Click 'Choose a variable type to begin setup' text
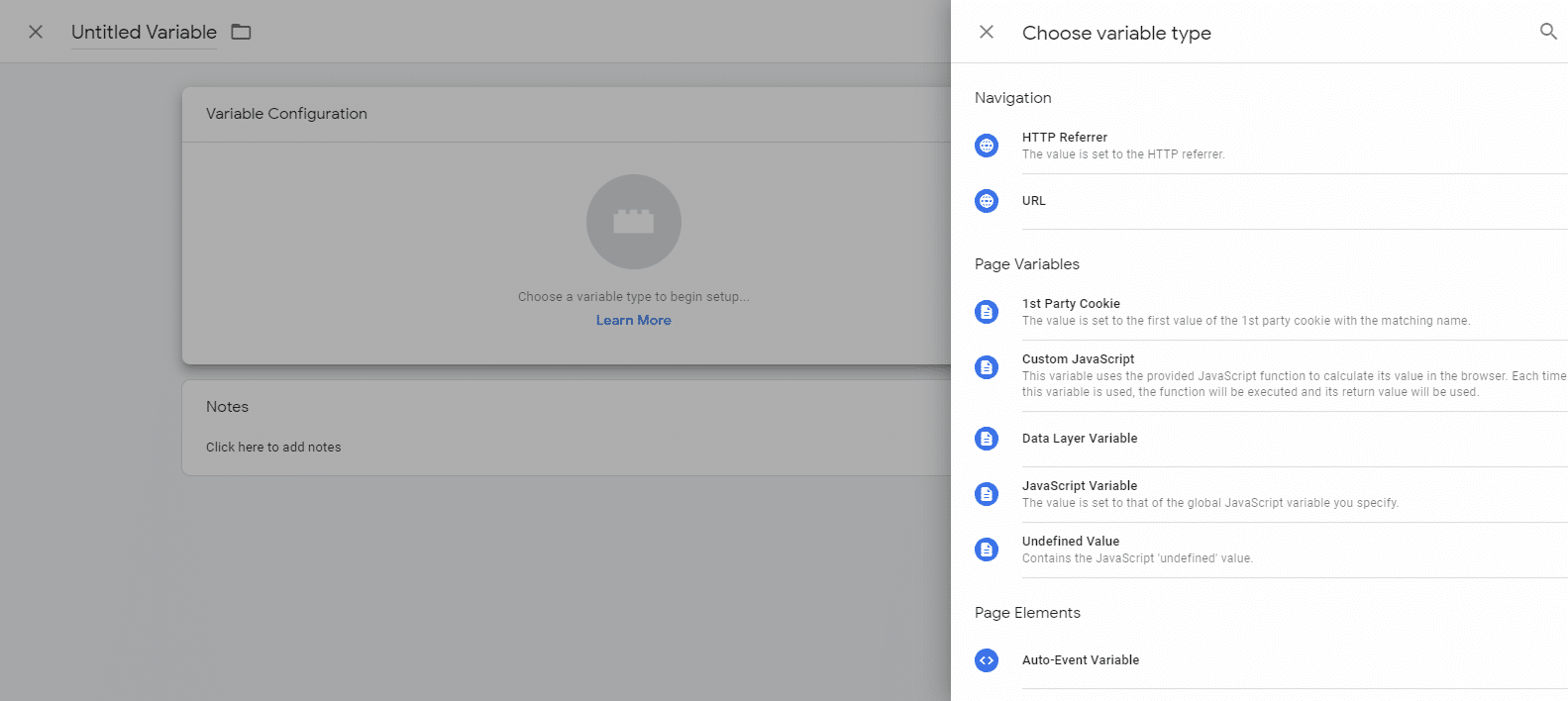The width and height of the screenshot is (1568, 701). point(634,297)
